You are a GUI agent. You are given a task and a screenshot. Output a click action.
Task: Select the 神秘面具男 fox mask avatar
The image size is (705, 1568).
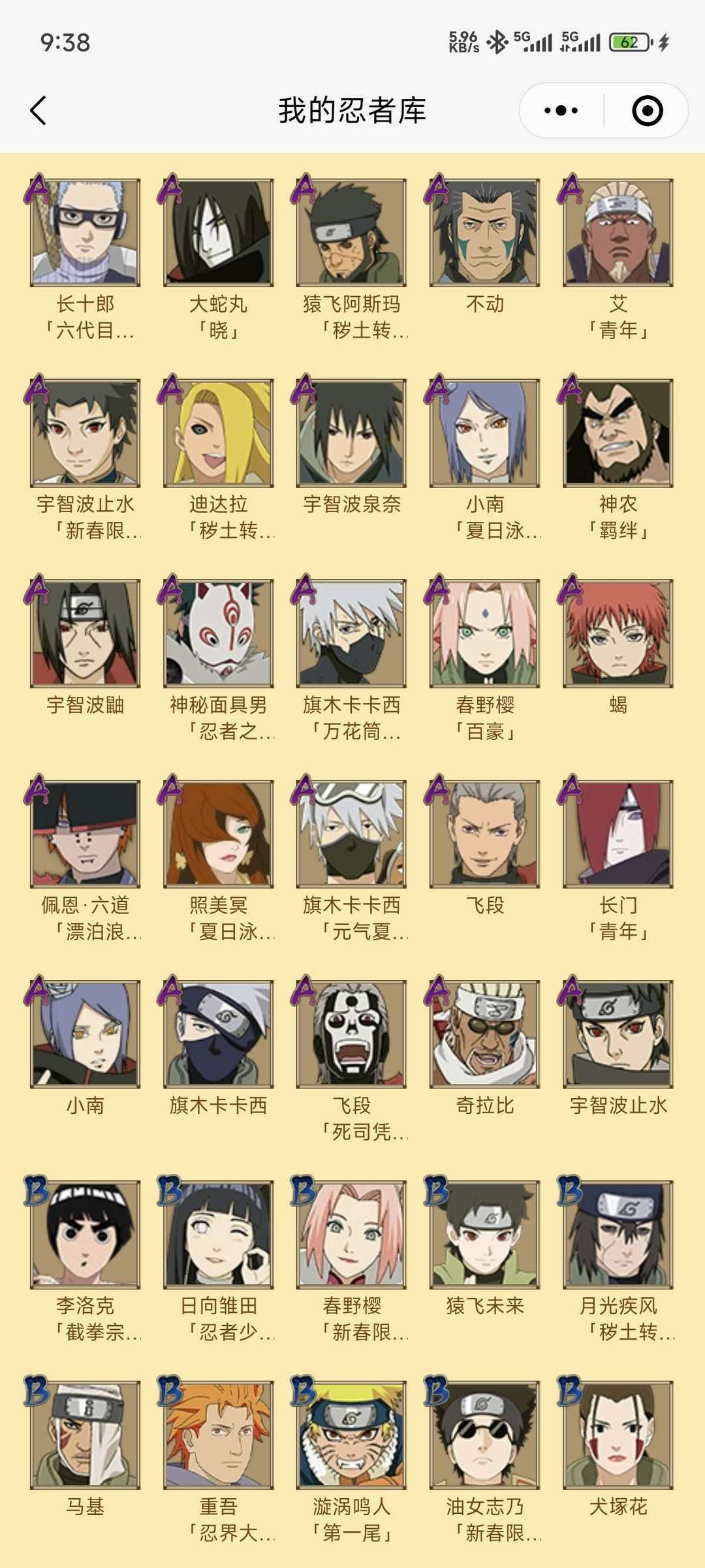[x=219, y=633]
